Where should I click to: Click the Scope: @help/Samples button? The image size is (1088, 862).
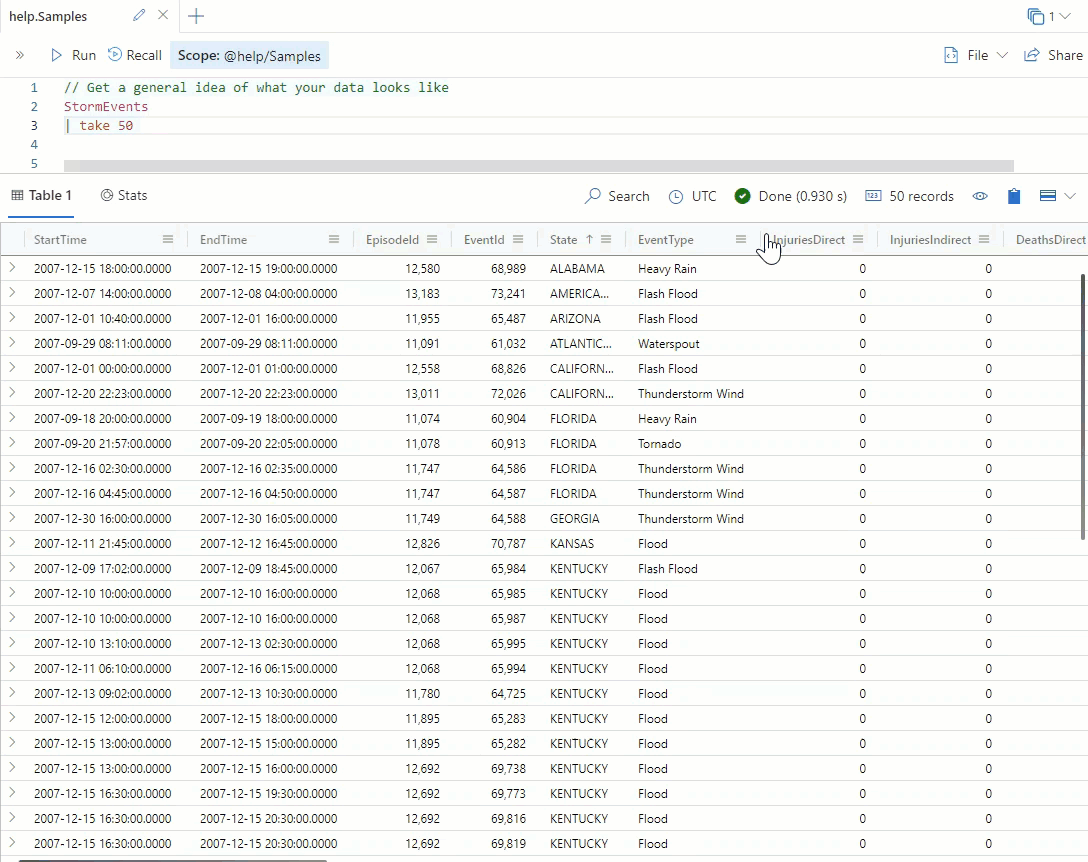point(249,56)
